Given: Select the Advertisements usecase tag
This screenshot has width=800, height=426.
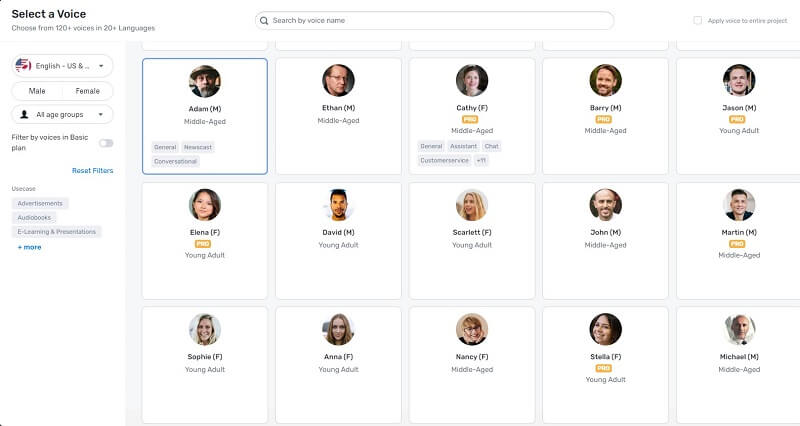Looking at the screenshot, I should [x=40, y=203].
